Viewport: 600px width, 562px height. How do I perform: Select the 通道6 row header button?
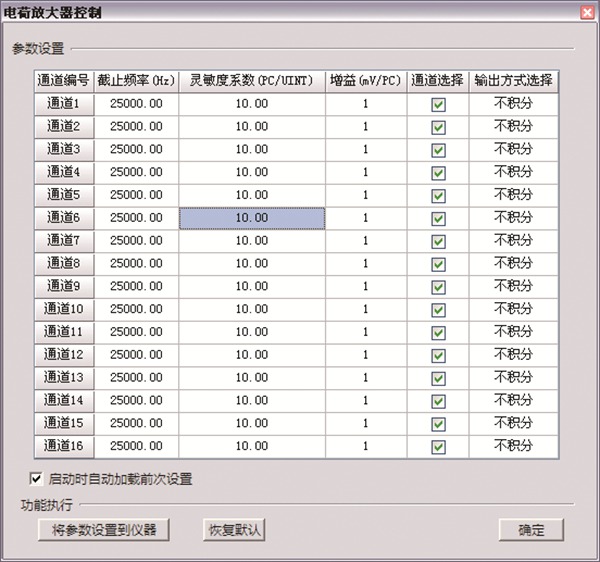click(x=65, y=218)
